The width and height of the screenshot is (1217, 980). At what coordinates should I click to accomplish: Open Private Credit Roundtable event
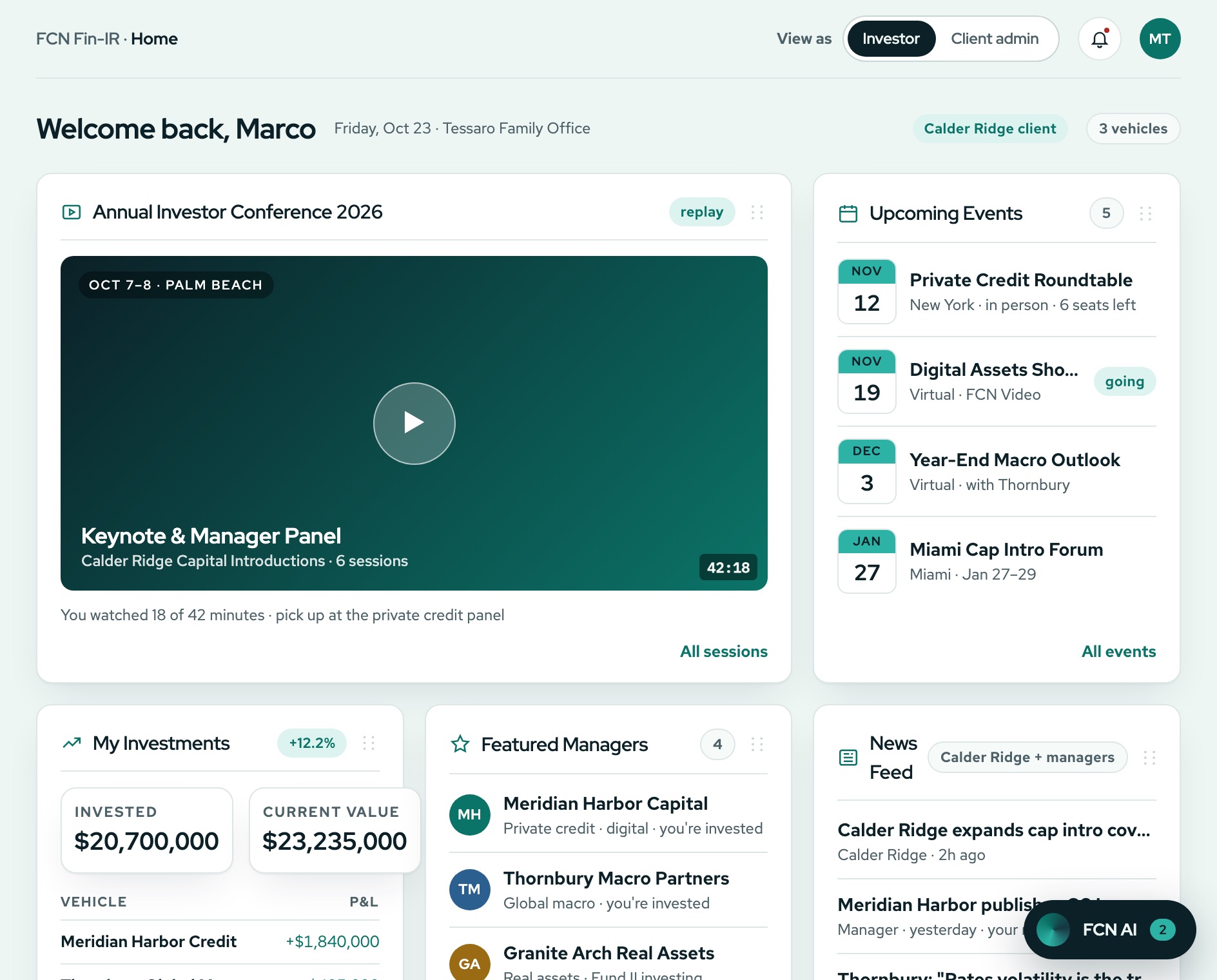click(x=997, y=291)
